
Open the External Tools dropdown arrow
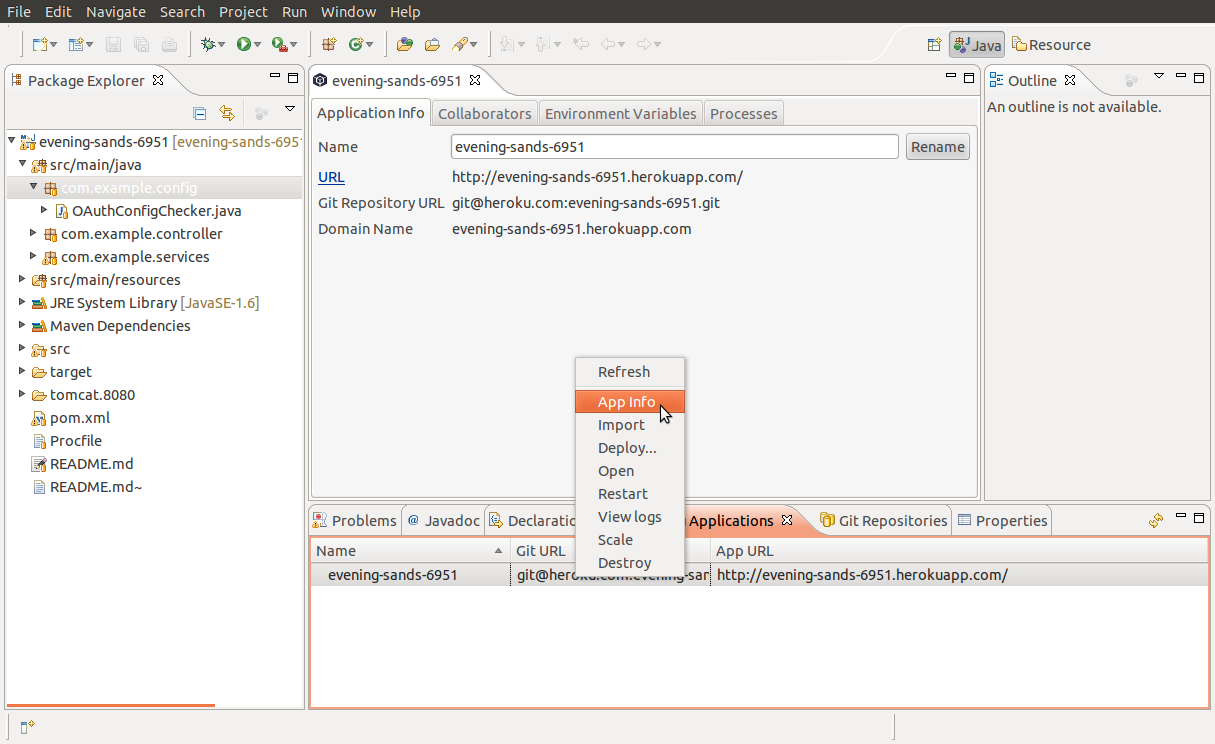coord(294,45)
